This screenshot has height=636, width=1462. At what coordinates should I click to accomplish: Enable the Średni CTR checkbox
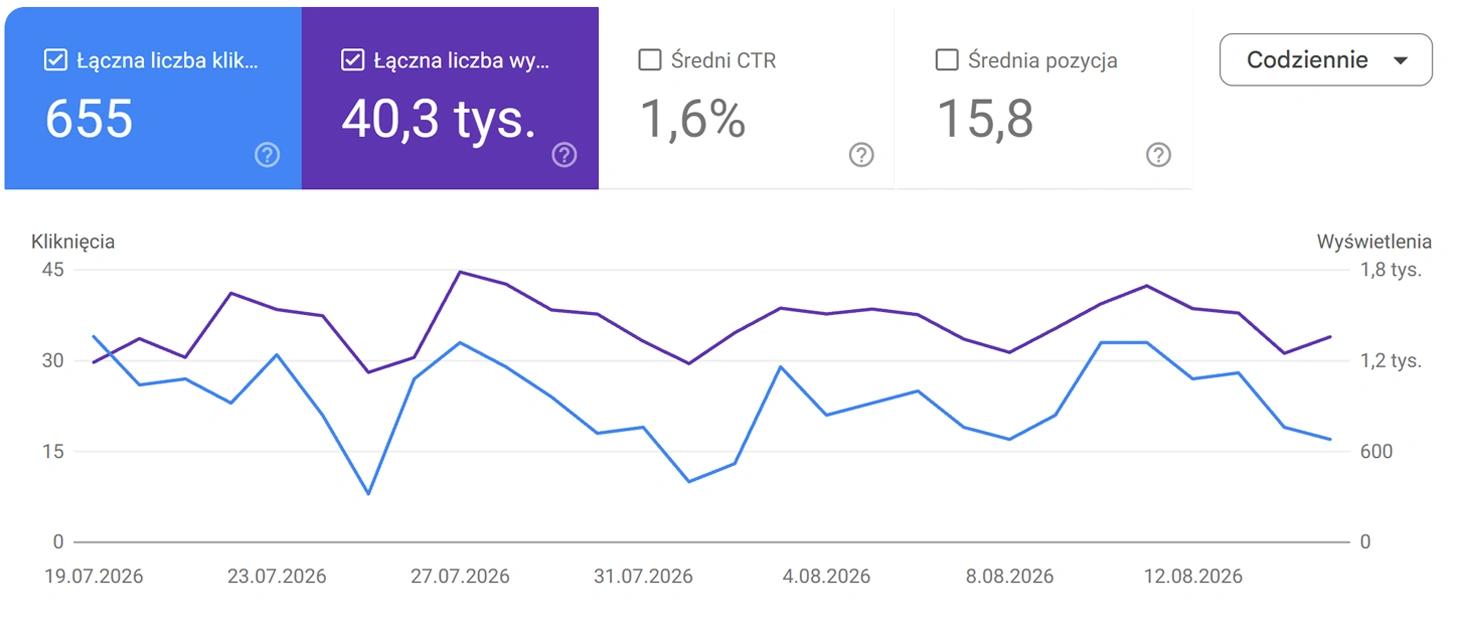[649, 60]
